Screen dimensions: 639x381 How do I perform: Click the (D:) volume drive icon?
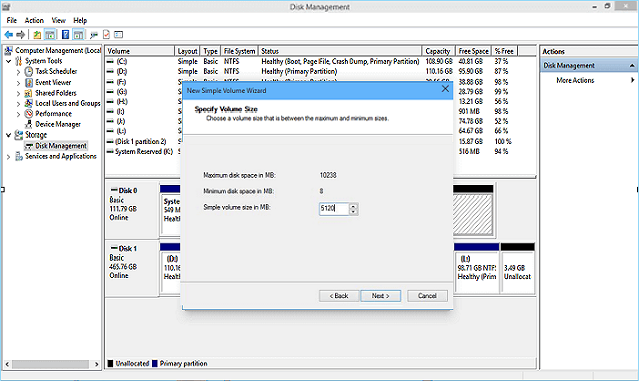click(110, 71)
